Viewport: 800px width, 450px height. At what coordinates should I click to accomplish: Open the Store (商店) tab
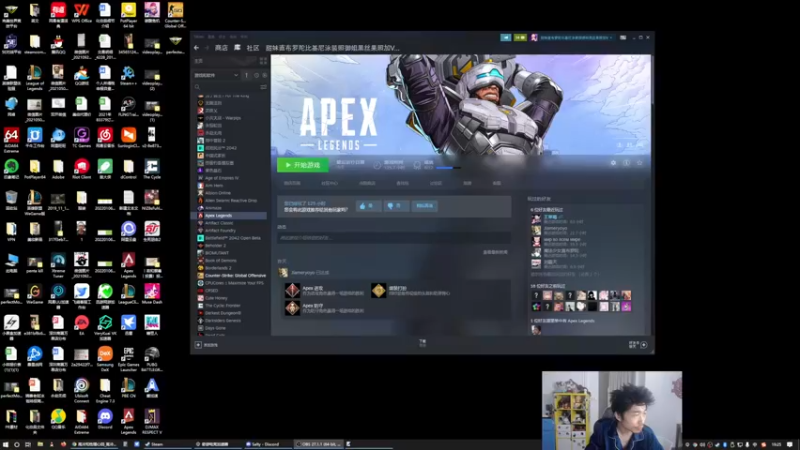221,48
